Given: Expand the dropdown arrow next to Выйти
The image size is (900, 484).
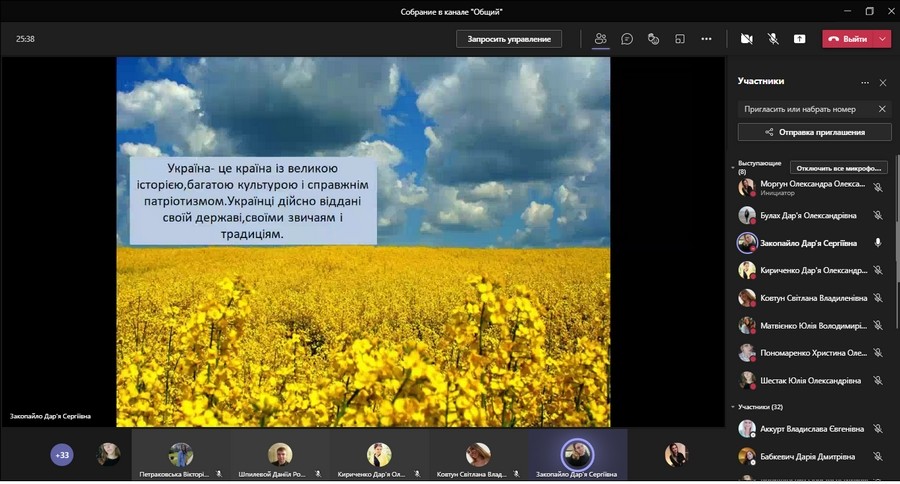Looking at the screenshot, I should tap(882, 39).
